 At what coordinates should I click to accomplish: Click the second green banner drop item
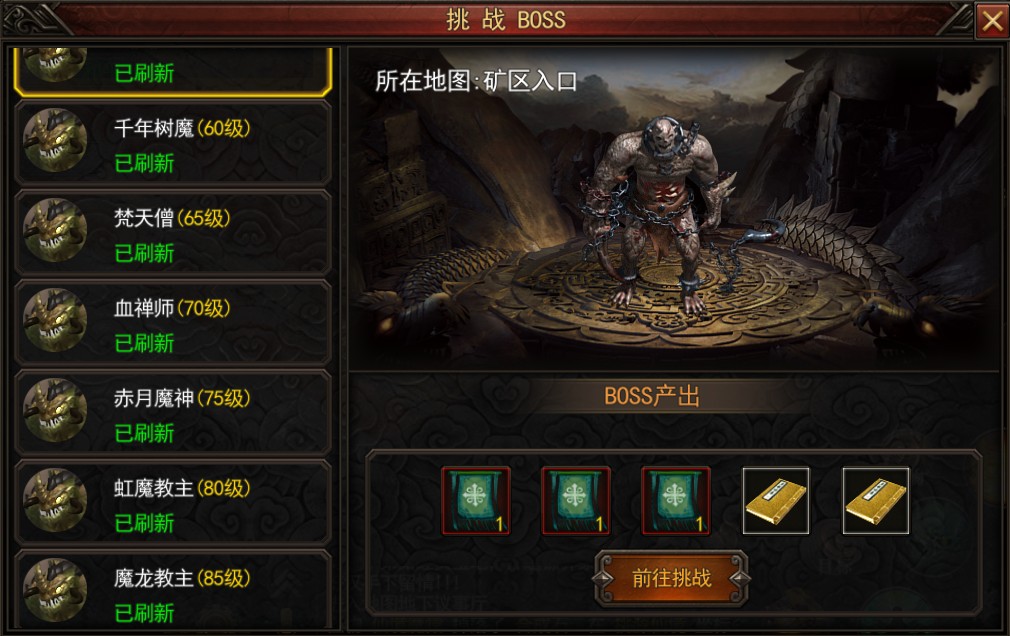576,501
